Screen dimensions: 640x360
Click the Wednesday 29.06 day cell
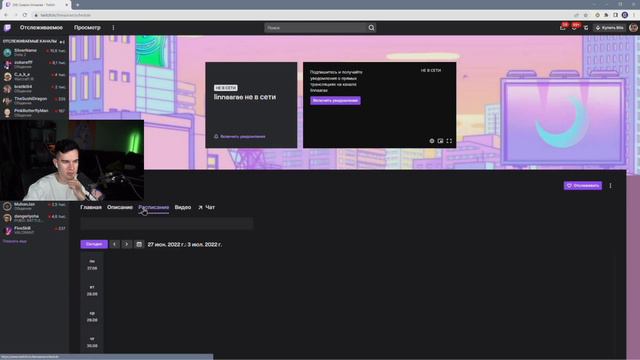92,317
